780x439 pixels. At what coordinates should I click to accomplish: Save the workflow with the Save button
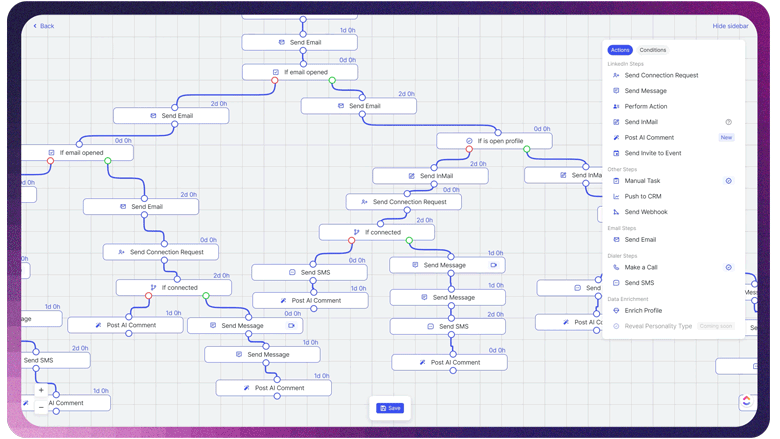390,408
